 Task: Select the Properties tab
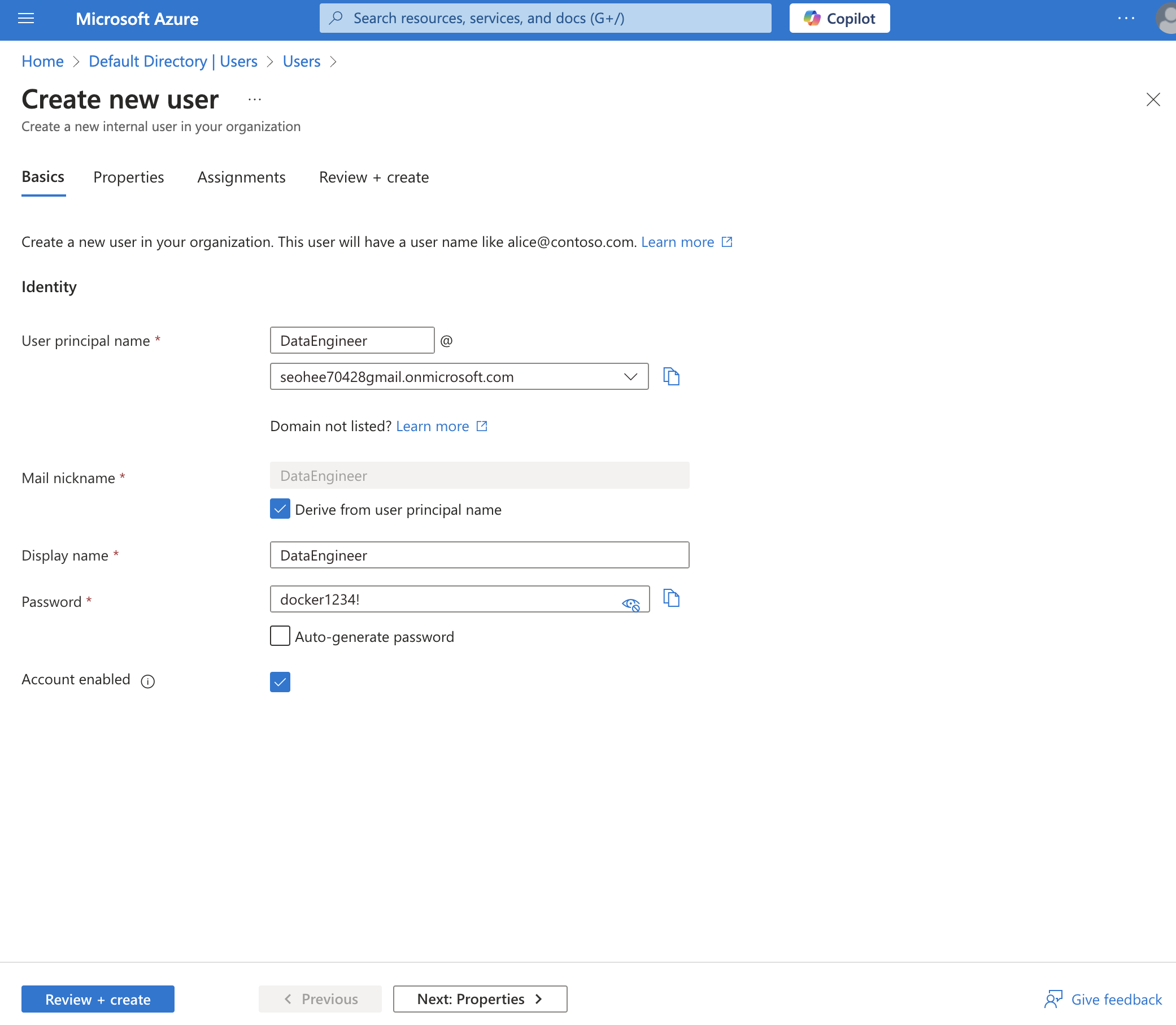128,177
